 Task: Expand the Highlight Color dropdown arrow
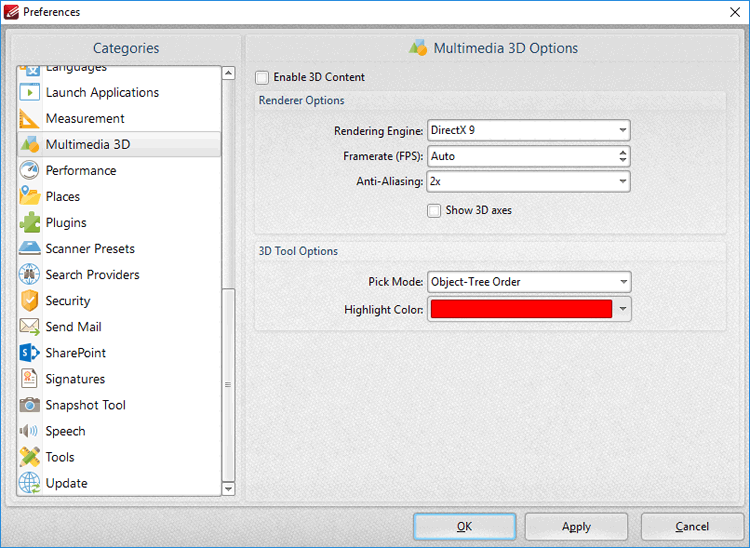coord(623,309)
